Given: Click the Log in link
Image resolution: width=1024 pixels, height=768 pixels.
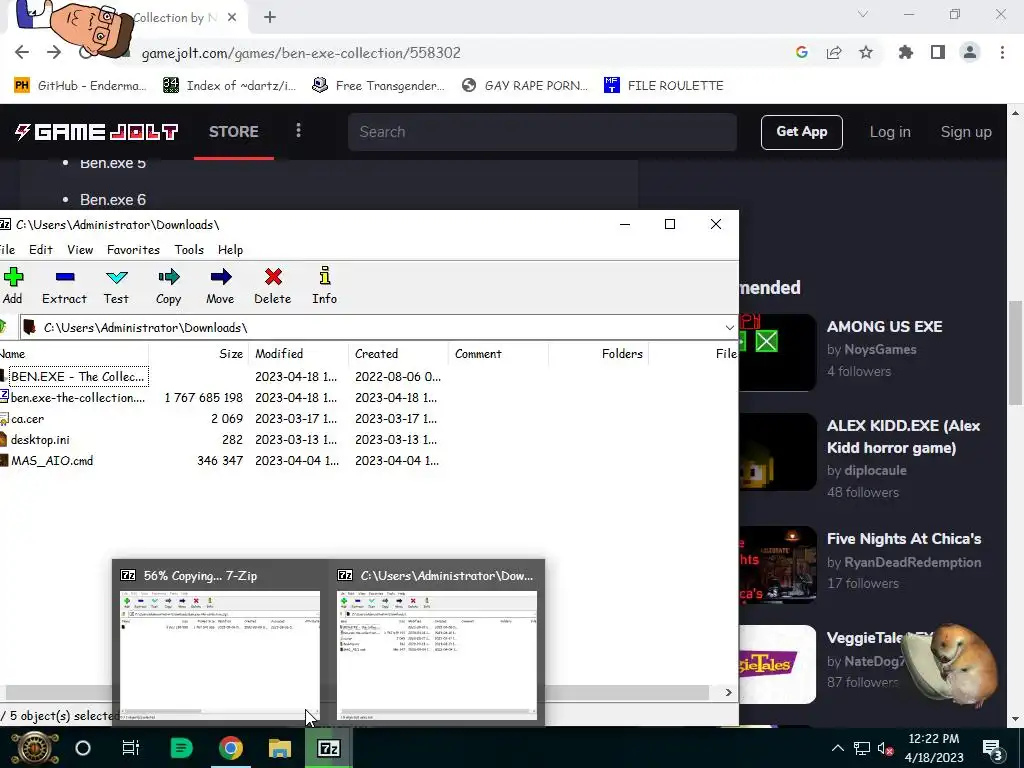Looking at the screenshot, I should click(889, 132).
